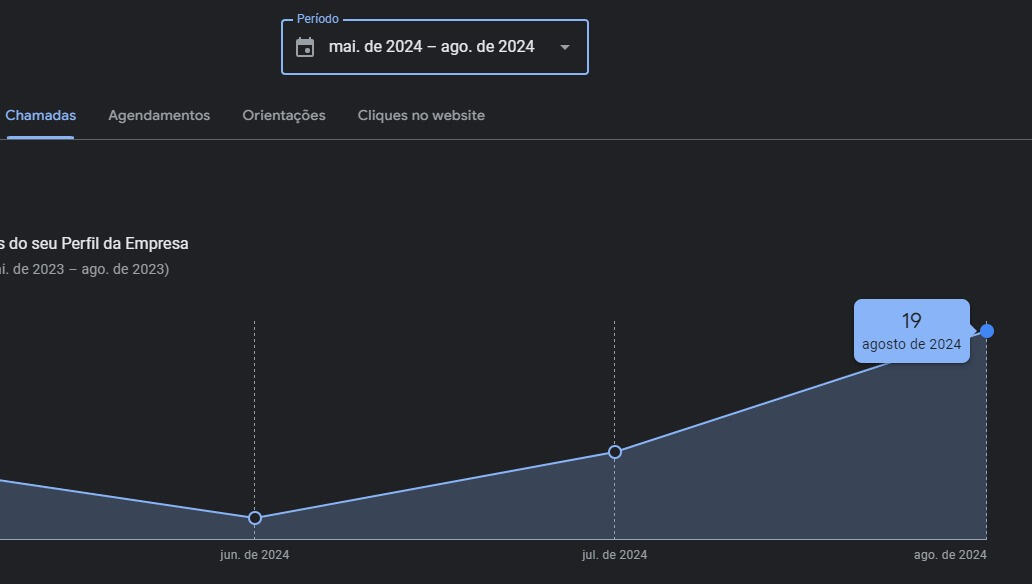Open the Cliques no website tab
Viewport: 1032px width, 584px height.
(421, 115)
